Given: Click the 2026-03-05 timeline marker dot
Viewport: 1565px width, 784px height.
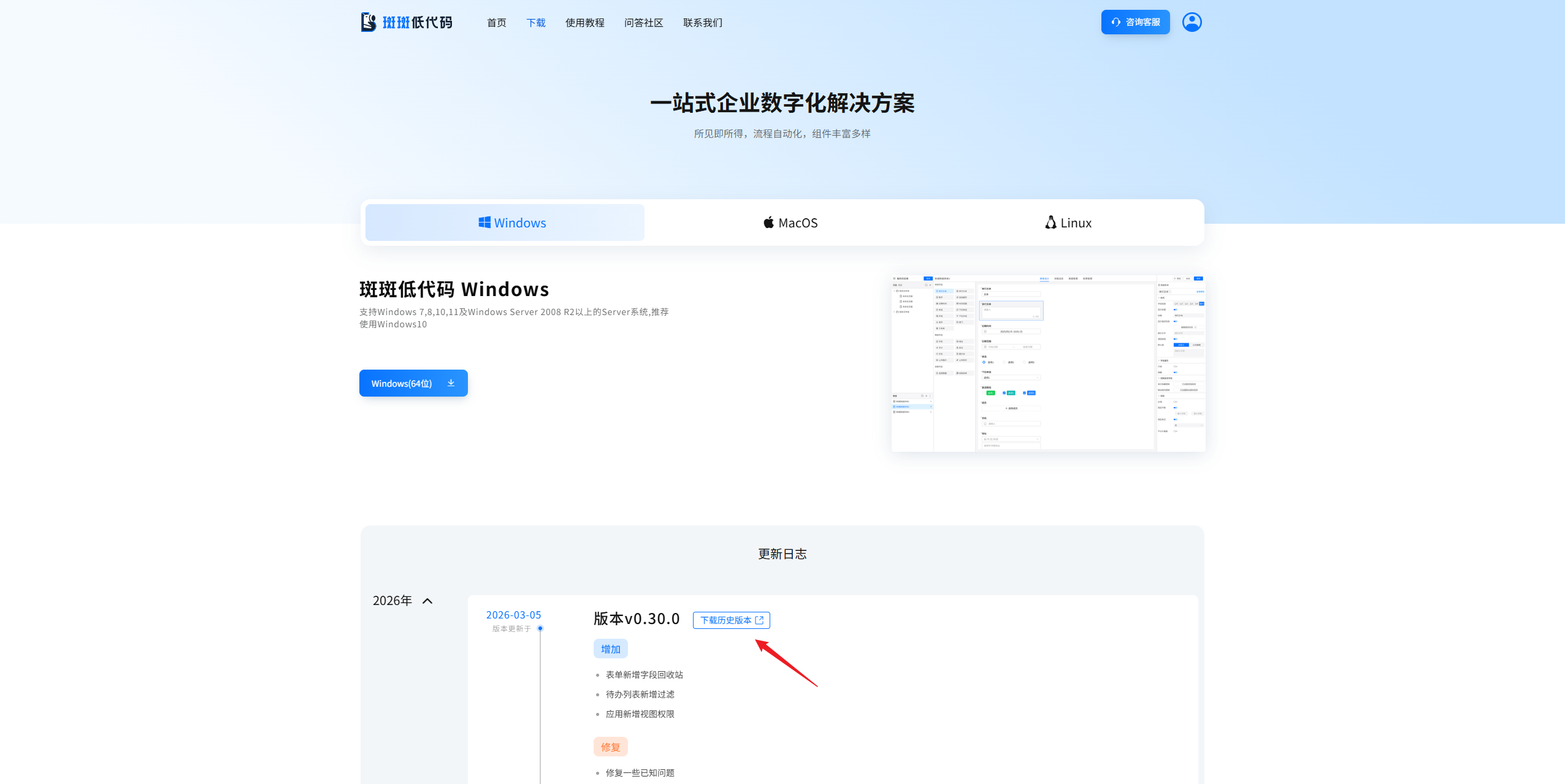Looking at the screenshot, I should click(540, 628).
